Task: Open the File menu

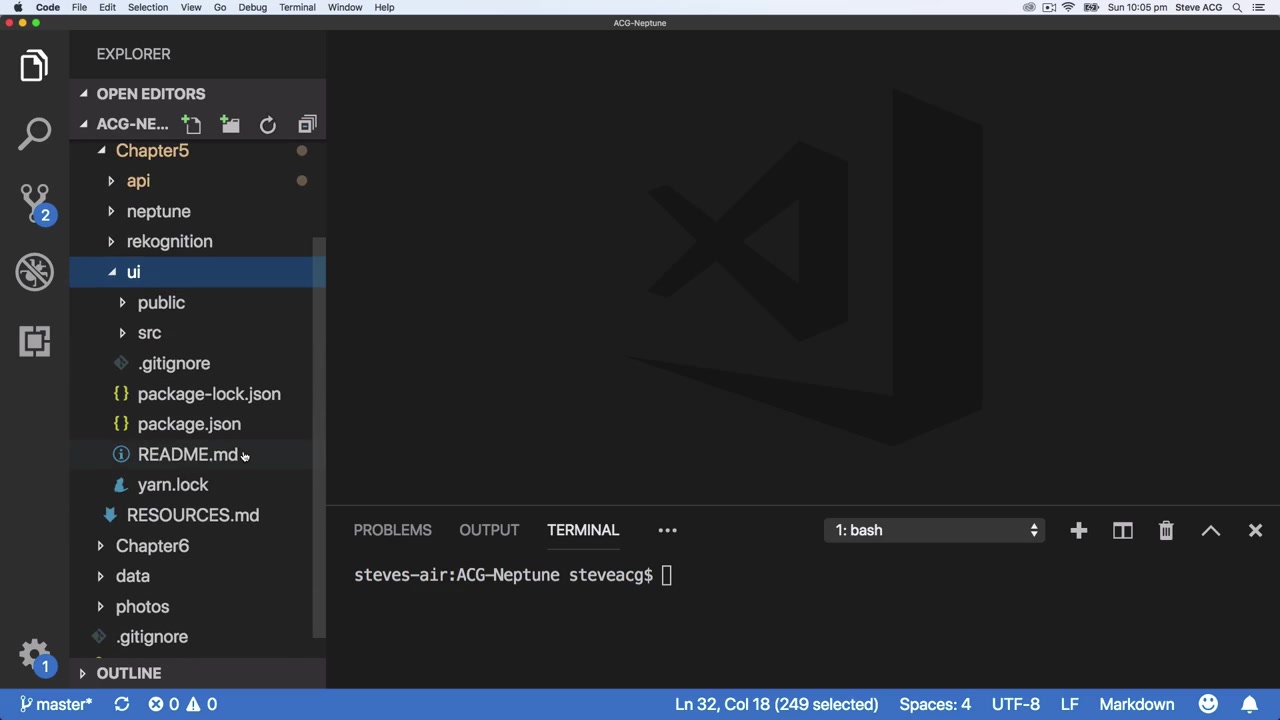Action: click(x=79, y=7)
